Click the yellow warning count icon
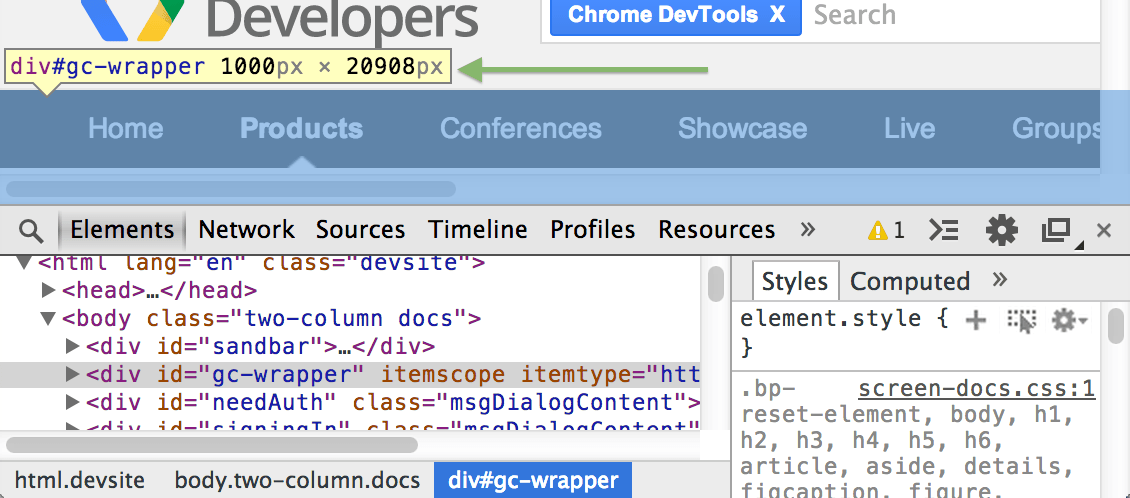The image size is (1130, 498). (x=885, y=231)
